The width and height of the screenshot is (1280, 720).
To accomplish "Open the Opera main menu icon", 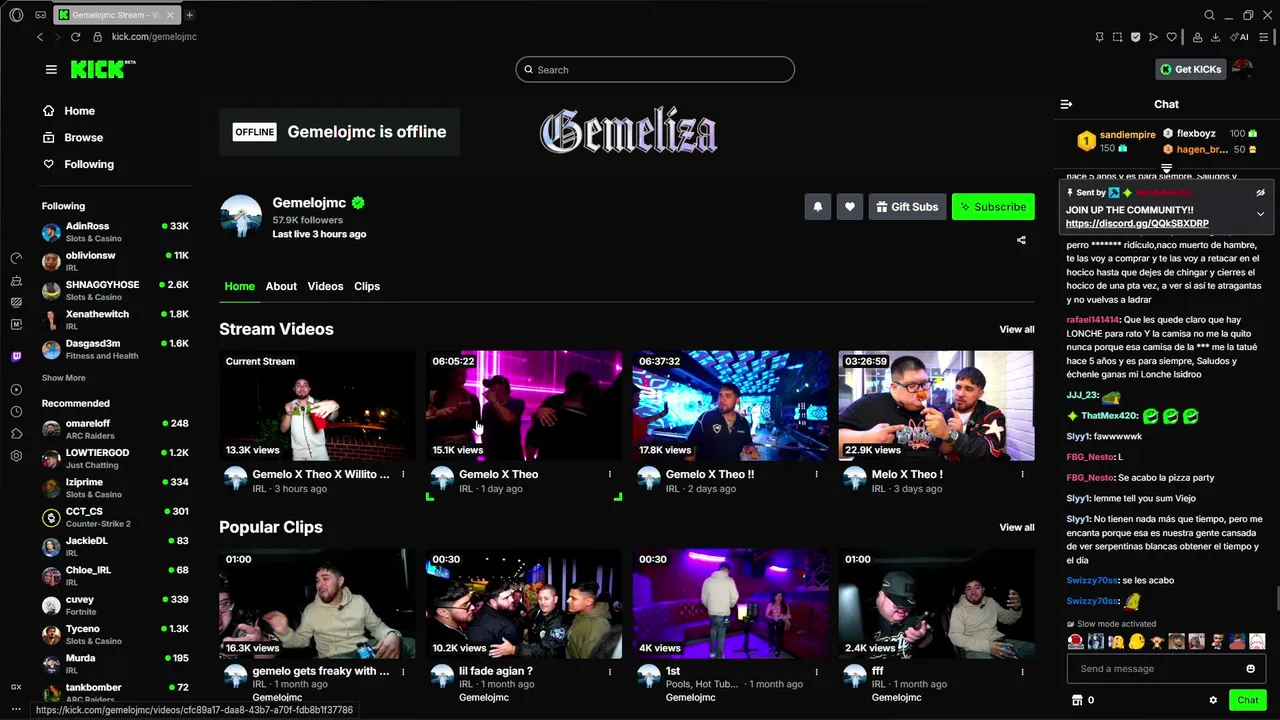I will click(x=16, y=15).
